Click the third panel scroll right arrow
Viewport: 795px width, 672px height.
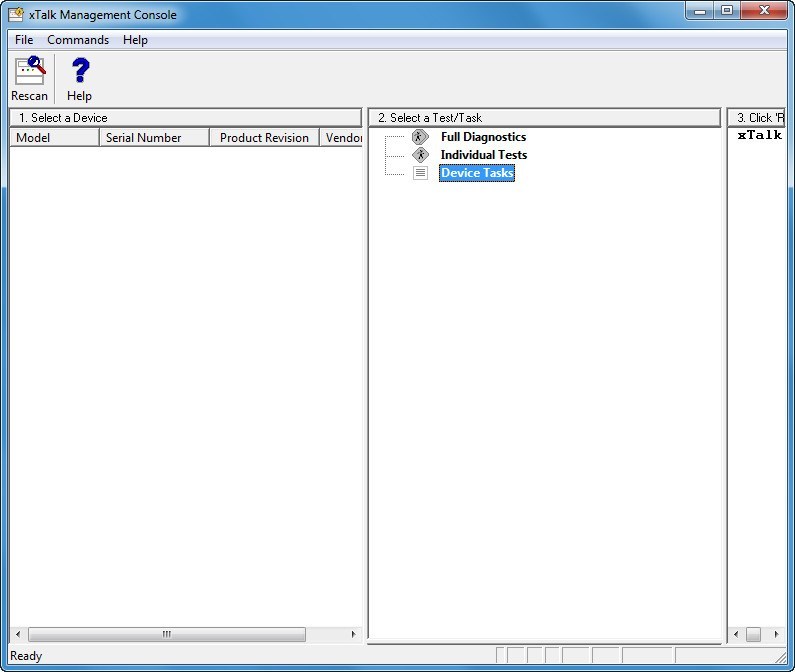point(776,634)
